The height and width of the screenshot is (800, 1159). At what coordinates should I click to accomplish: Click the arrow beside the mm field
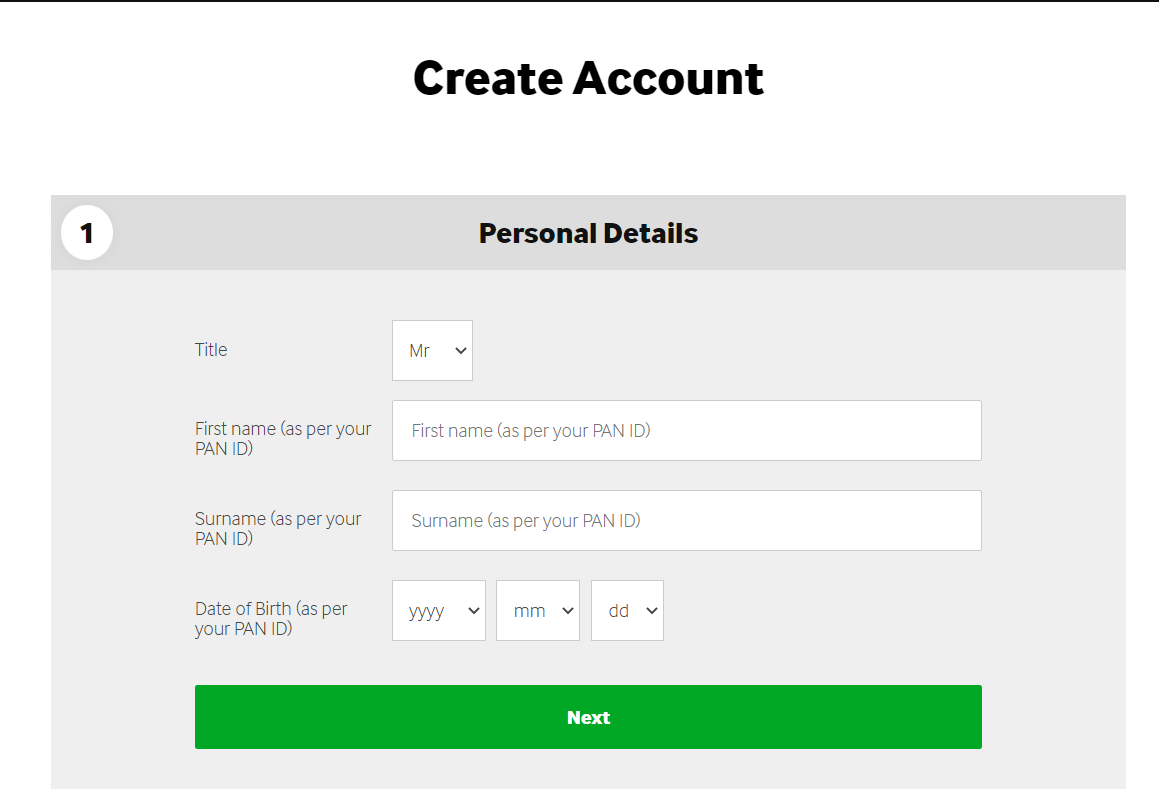(568, 610)
